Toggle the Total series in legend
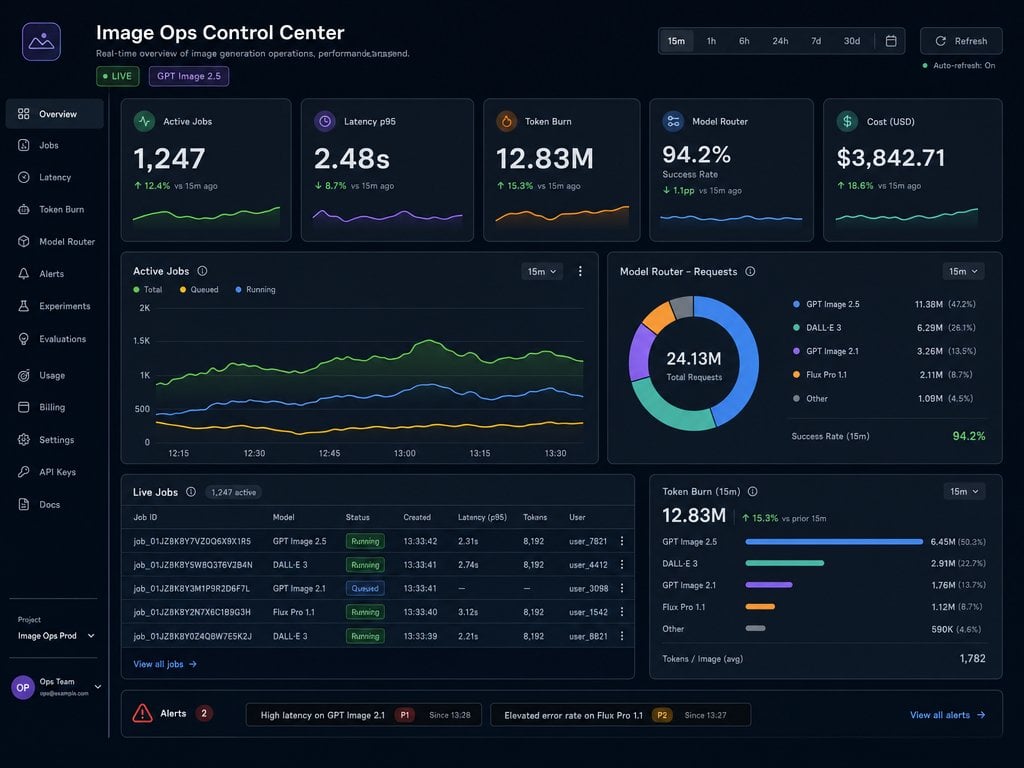1024x768 pixels. coord(148,289)
